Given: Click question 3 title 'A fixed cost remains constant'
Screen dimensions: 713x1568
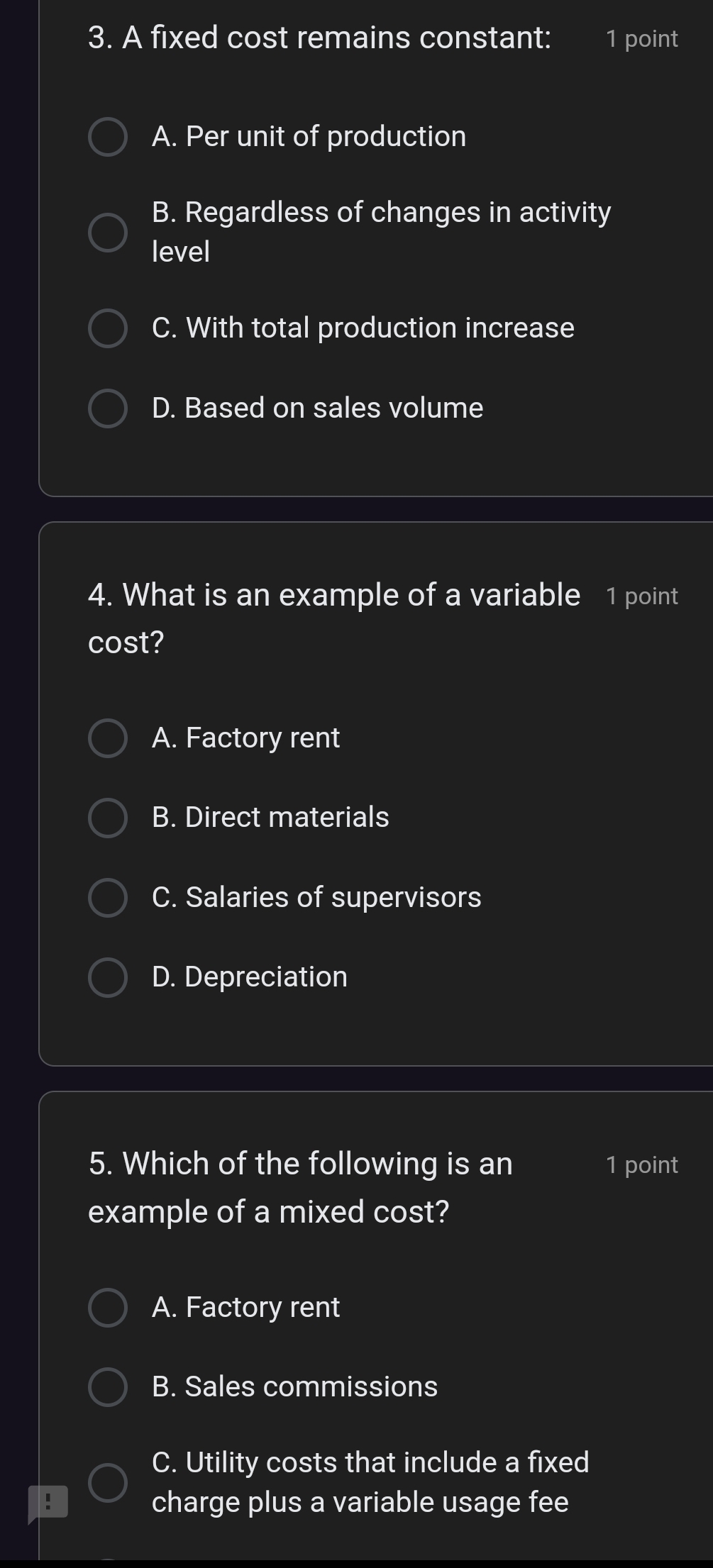Looking at the screenshot, I should pyautogui.click(x=319, y=38).
